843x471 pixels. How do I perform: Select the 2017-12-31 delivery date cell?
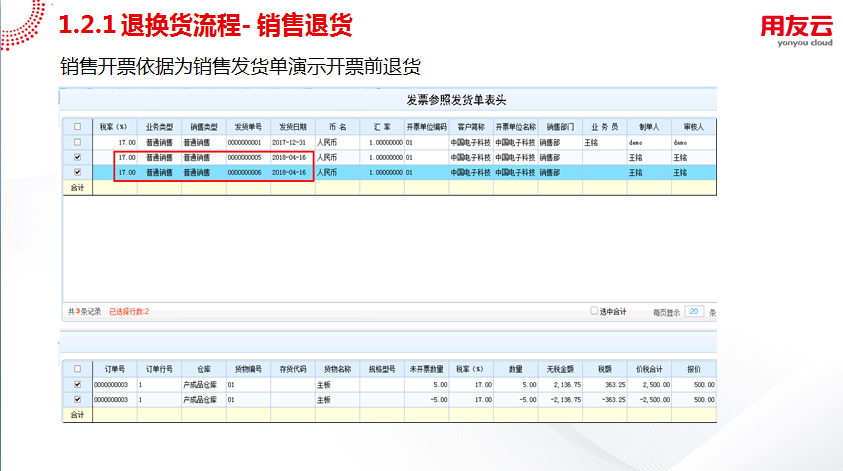click(292, 142)
